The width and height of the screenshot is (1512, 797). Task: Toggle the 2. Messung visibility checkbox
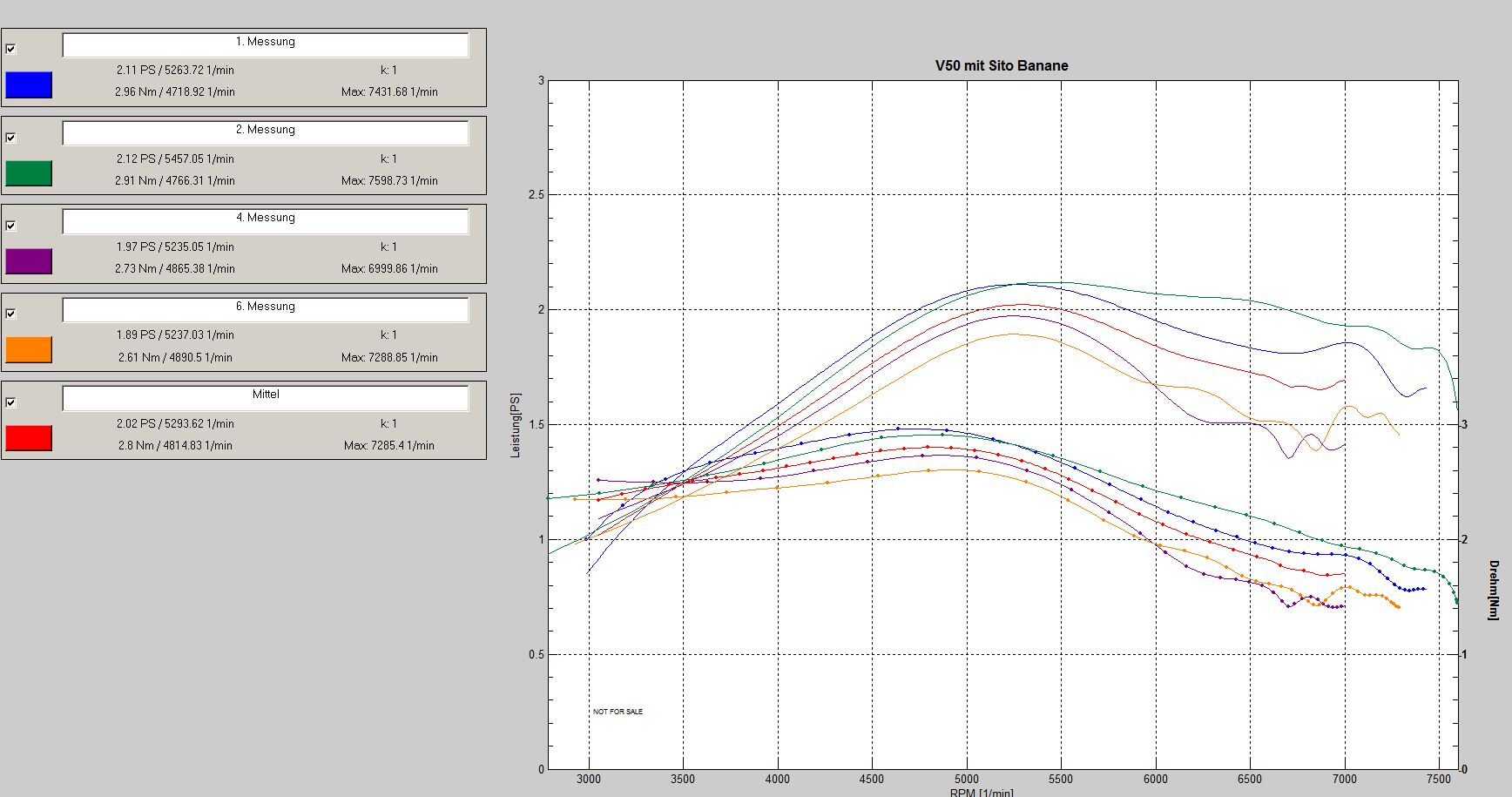pos(10,138)
